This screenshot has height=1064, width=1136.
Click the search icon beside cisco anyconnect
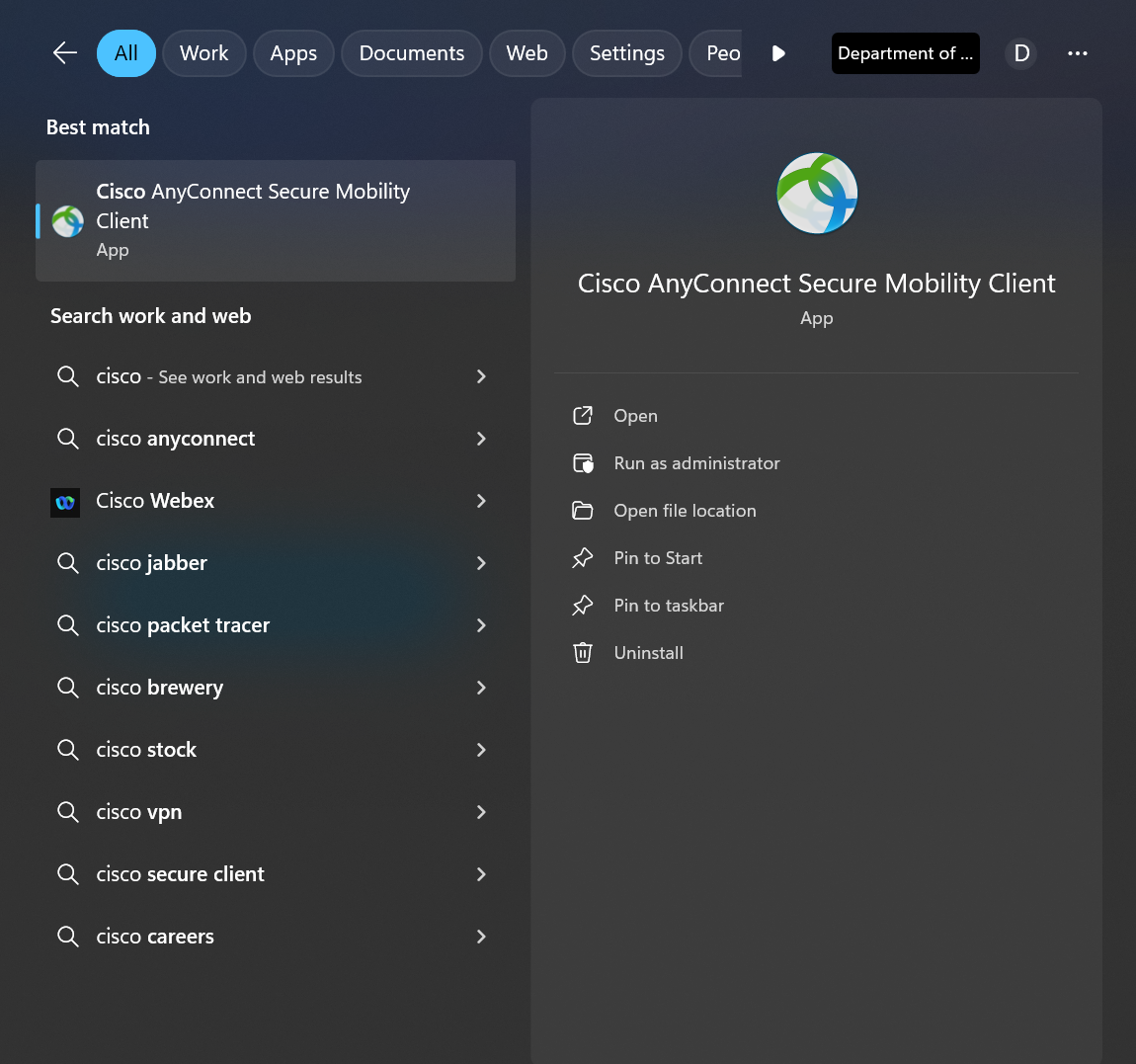67,439
